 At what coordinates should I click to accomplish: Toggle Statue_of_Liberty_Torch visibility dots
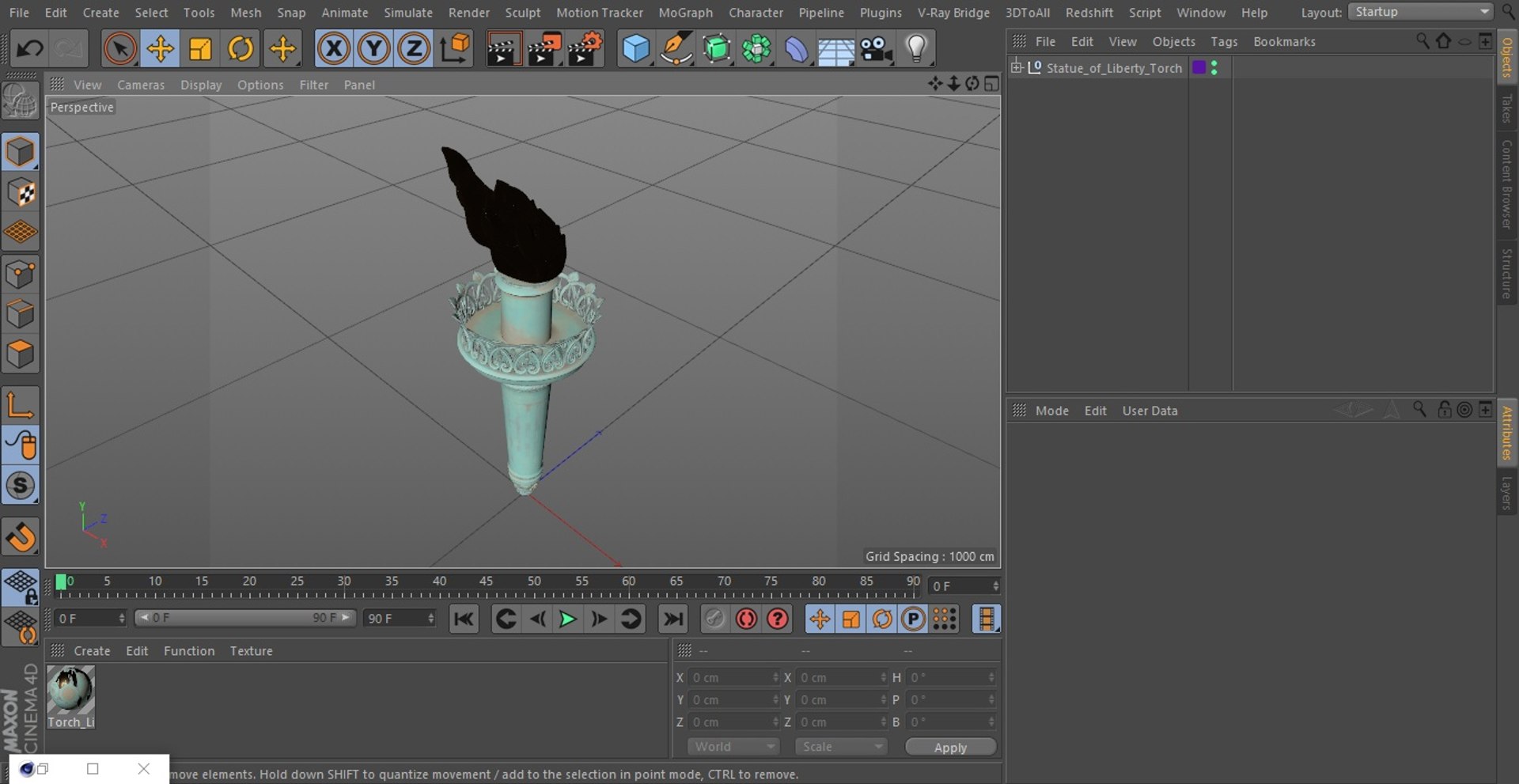click(x=1214, y=68)
